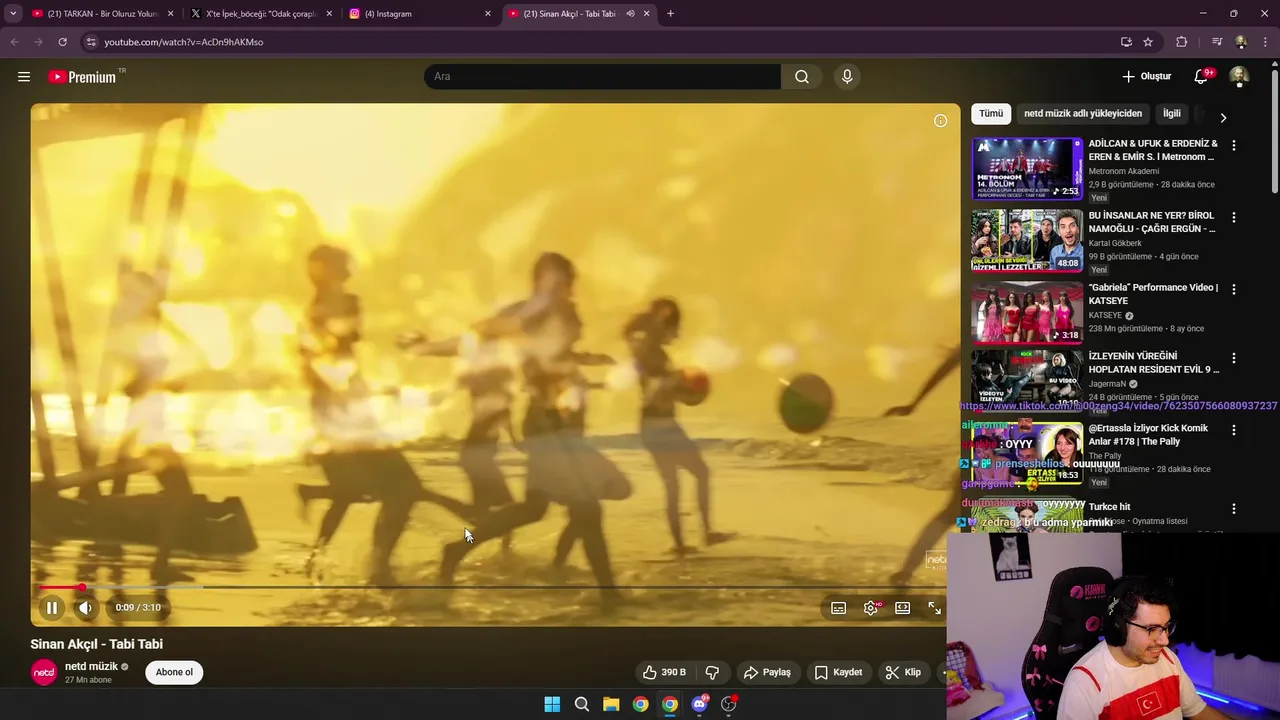This screenshot has width=1280, height=720.
Task: Open options for Resident Evil 9 video
Action: (x=1233, y=358)
